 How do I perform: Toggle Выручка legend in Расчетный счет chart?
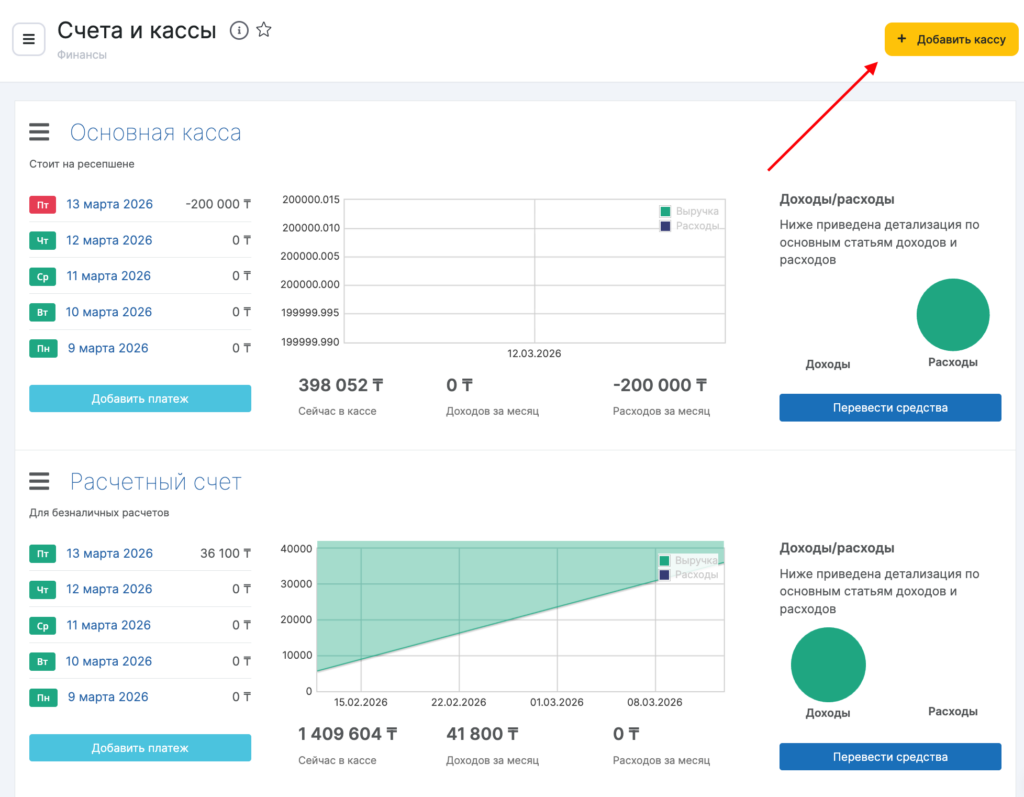689,561
